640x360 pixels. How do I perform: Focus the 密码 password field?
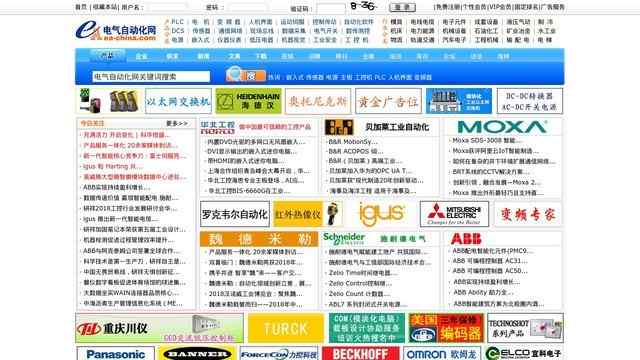tap(247, 7)
